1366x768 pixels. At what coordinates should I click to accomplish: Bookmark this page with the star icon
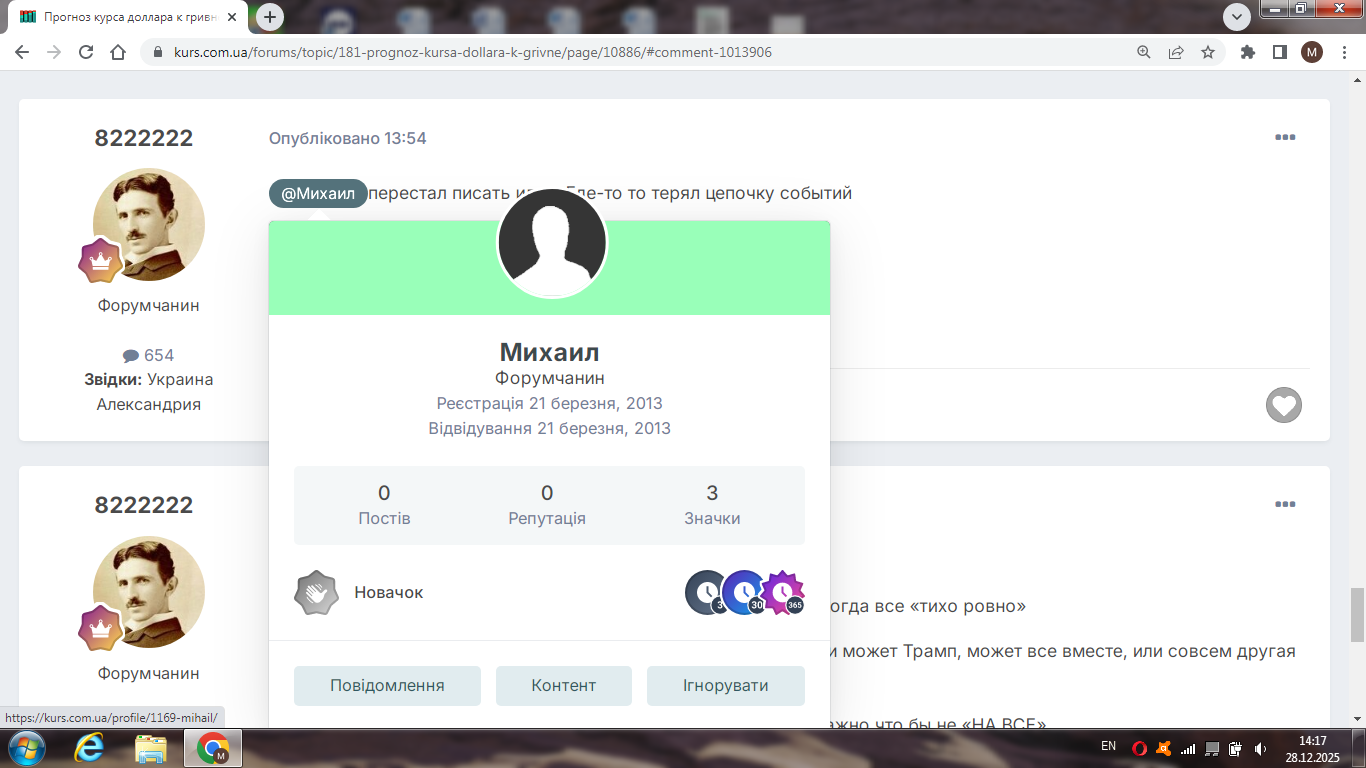click(x=1208, y=52)
